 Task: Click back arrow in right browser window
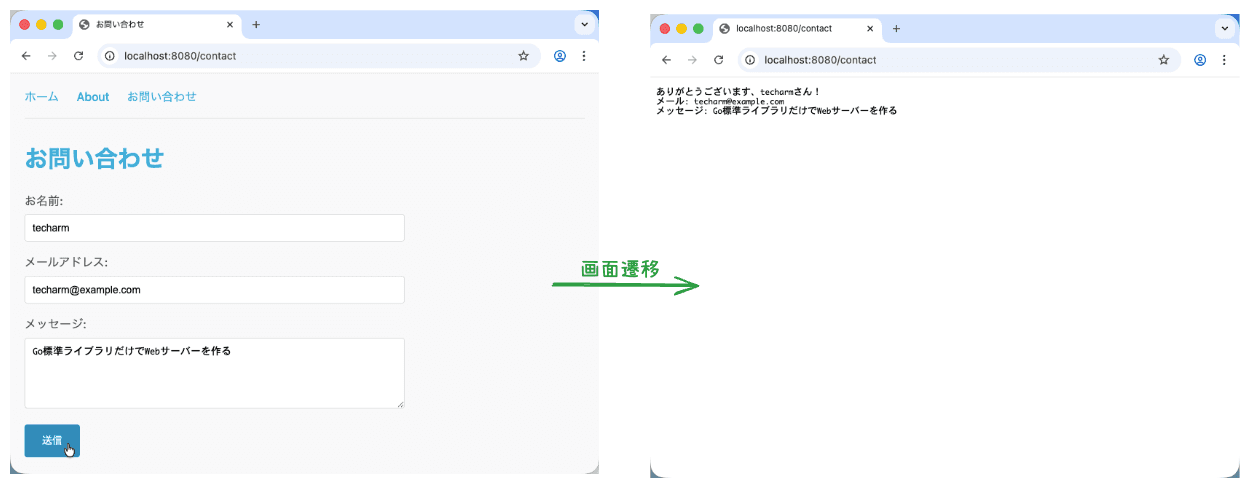pos(666,60)
